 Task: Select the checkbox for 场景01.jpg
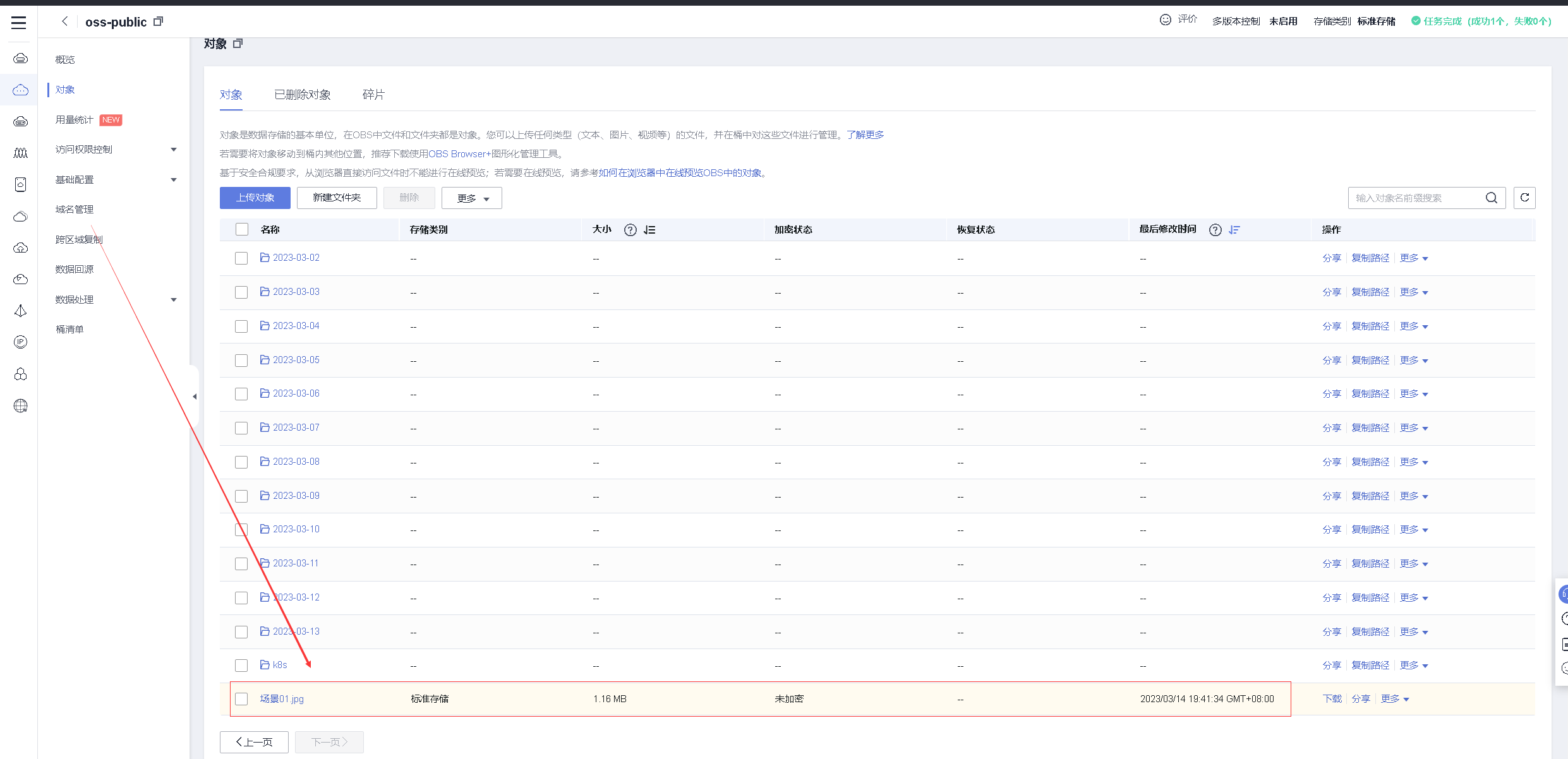point(241,699)
